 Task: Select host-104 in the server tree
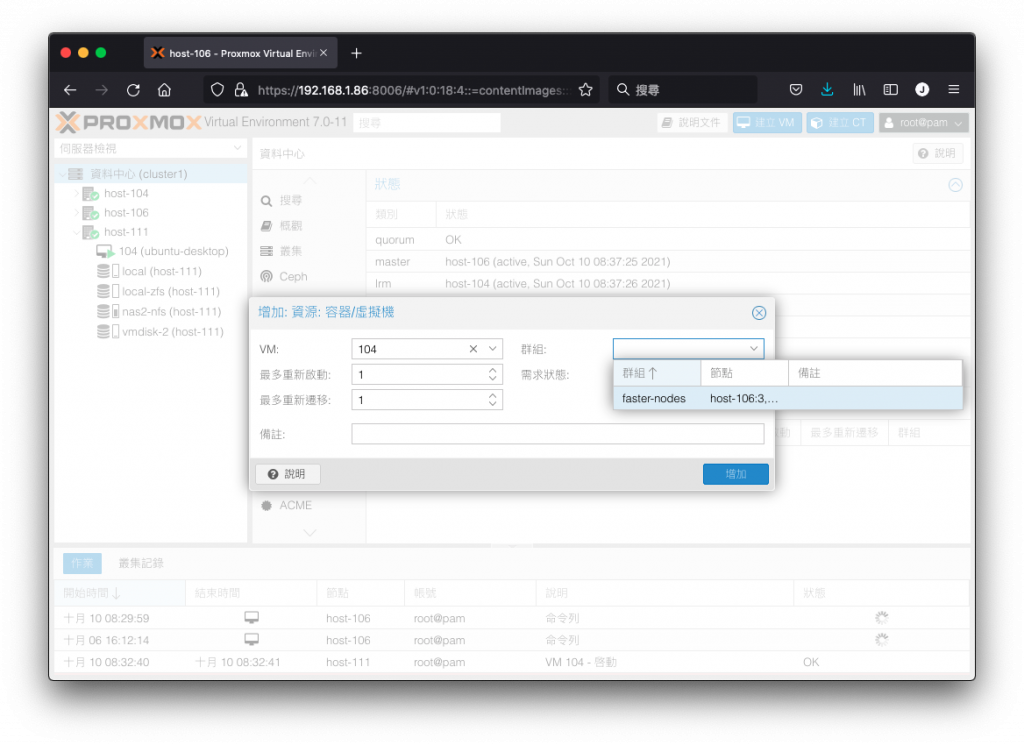(126, 193)
